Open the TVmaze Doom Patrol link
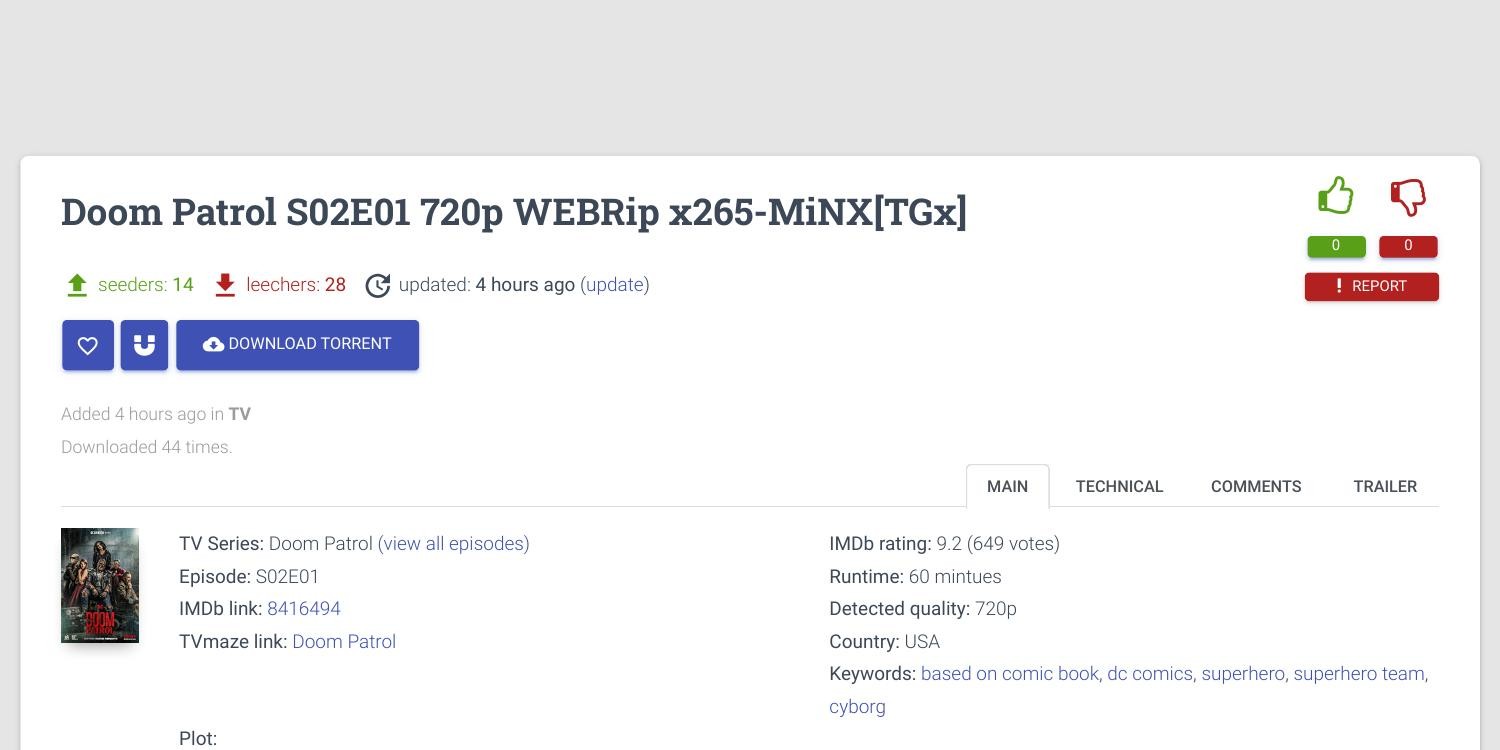Image resolution: width=1500 pixels, height=750 pixels. coord(344,642)
